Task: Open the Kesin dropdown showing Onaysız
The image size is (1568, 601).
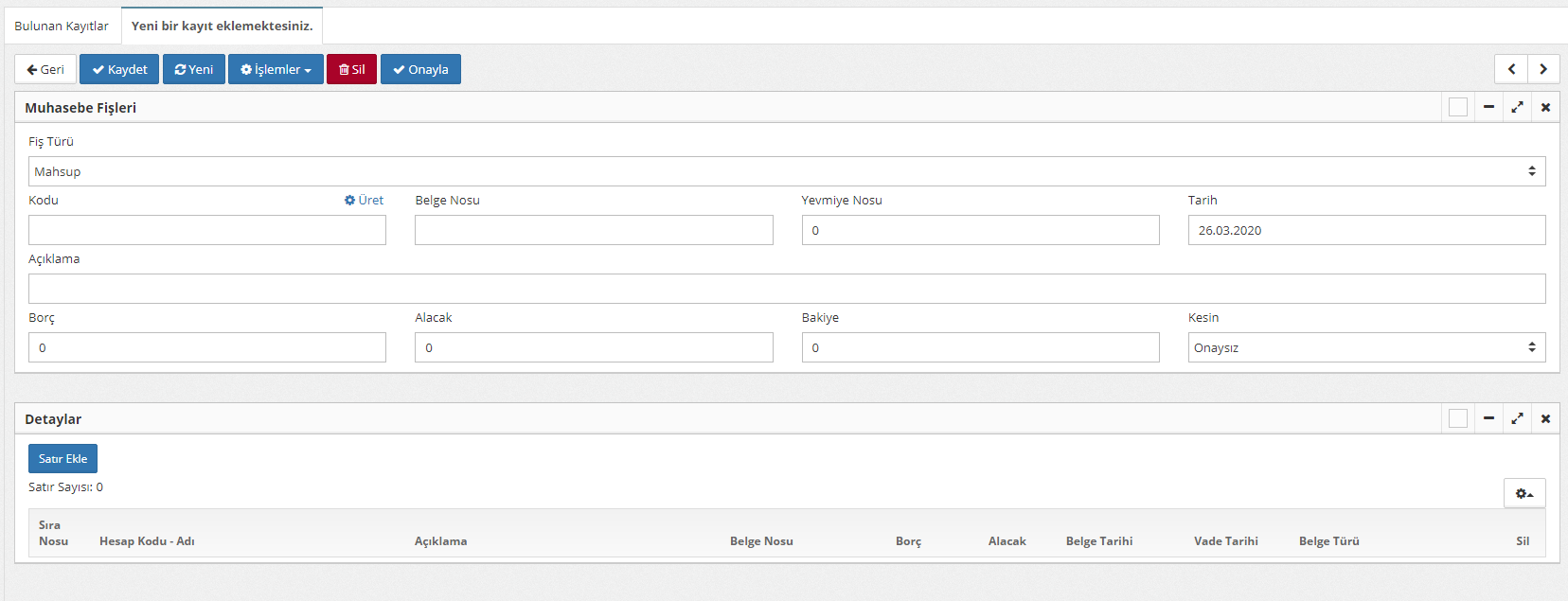Action: [x=1366, y=347]
